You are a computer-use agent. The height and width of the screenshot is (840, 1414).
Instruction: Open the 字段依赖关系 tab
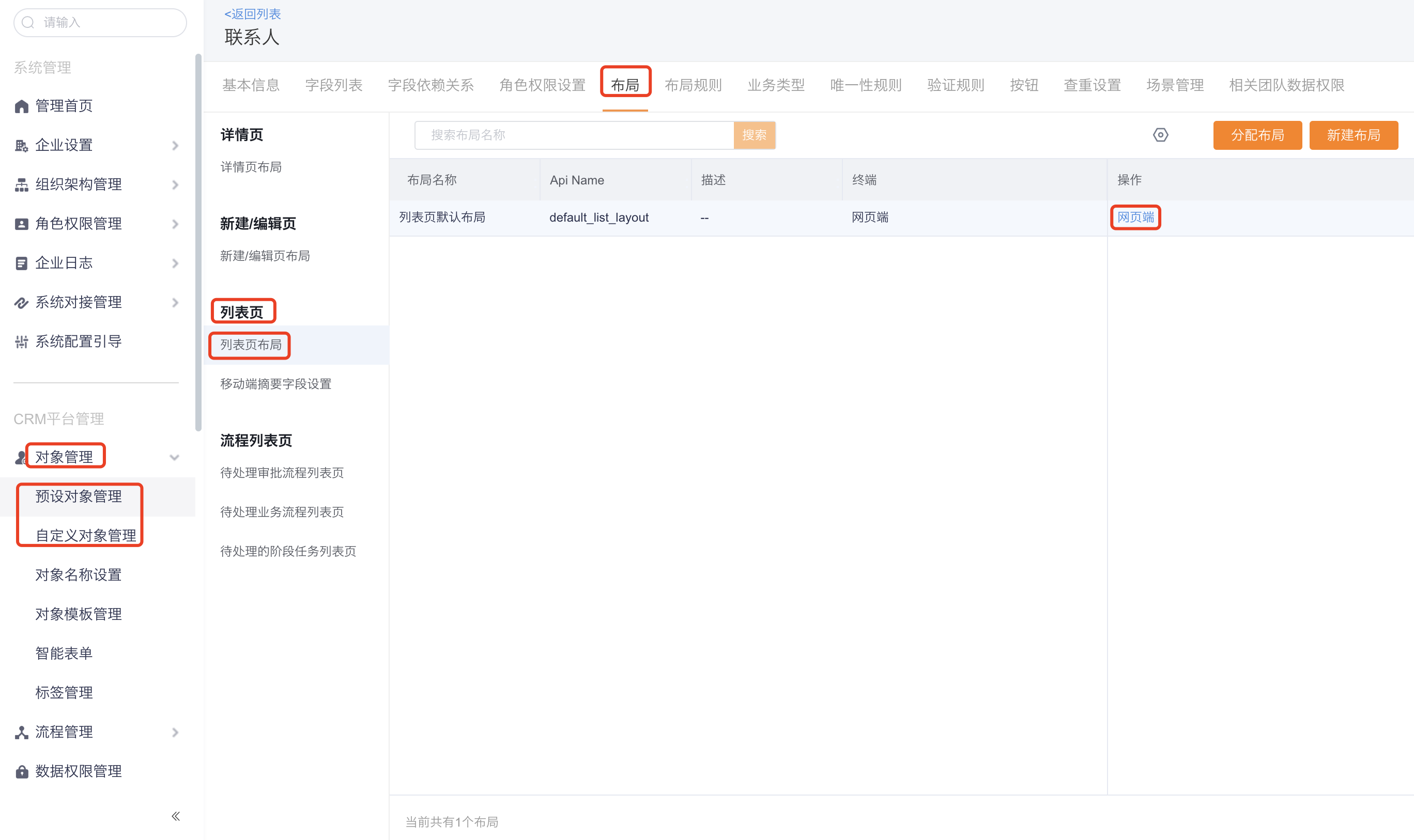(x=431, y=85)
